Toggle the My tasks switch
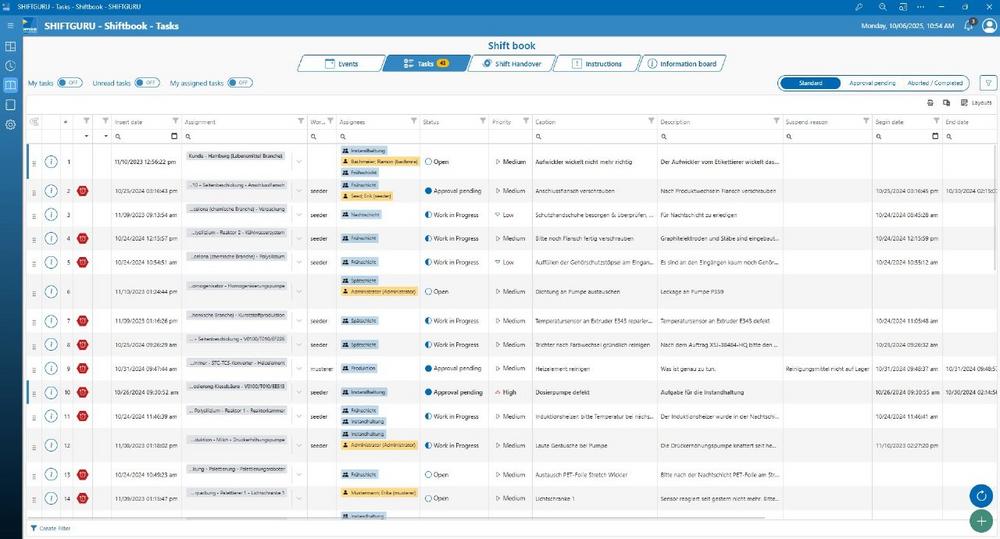This screenshot has width=1000, height=539. pyautogui.click(x=69, y=83)
